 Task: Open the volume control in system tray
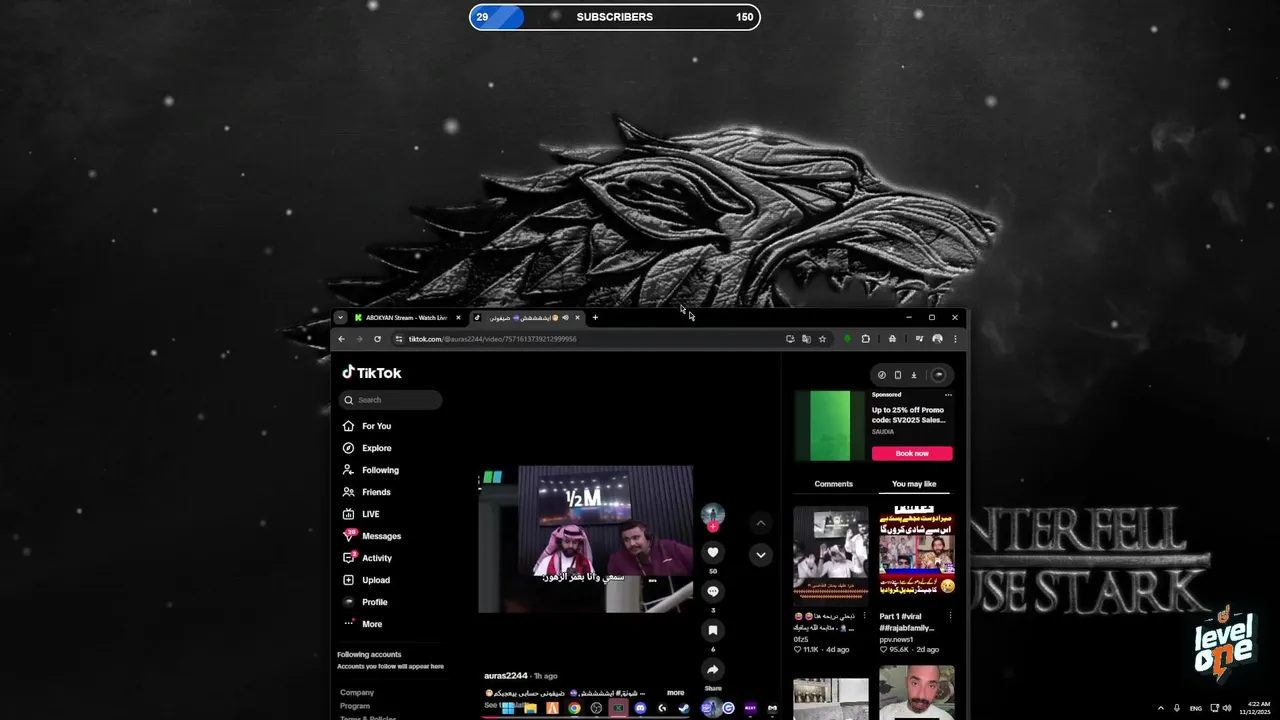pos(1226,708)
